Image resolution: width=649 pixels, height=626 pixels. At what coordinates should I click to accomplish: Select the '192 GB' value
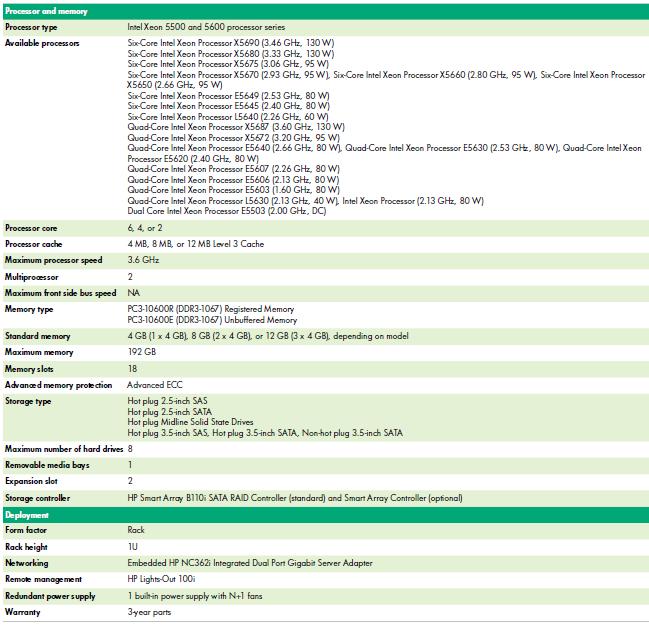click(142, 352)
